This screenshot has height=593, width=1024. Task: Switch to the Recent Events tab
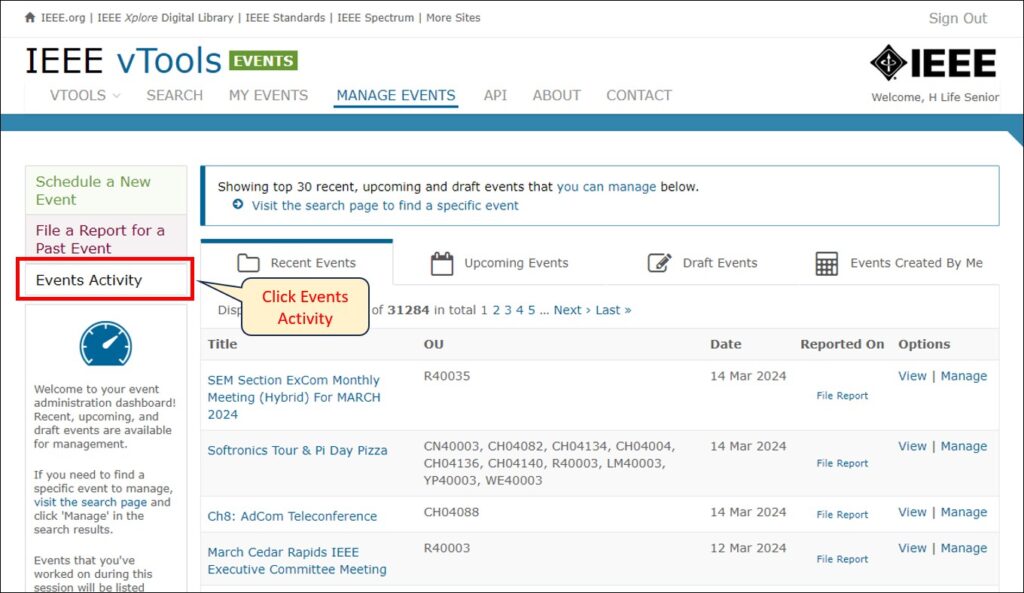click(297, 263)
